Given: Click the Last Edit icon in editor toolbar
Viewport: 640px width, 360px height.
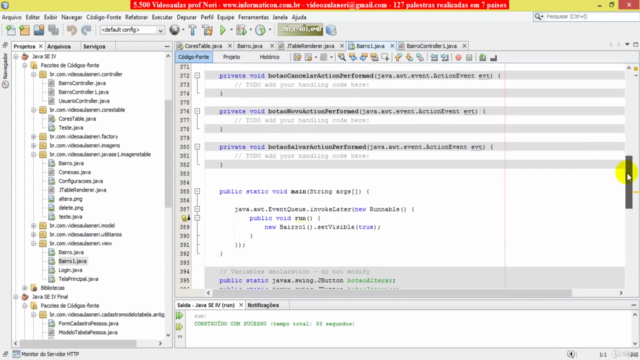Looking at the screenshot, I should 297,58.
